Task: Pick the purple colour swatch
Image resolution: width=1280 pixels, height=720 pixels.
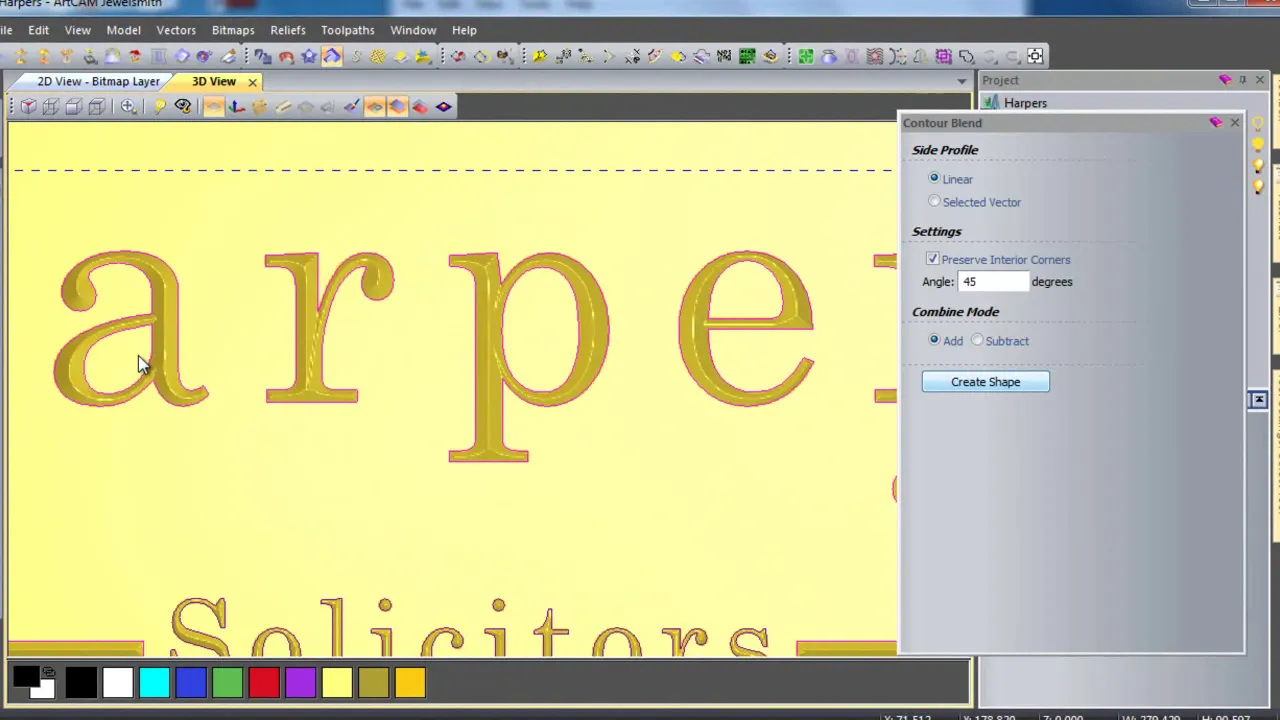Action: coord(301,682)
